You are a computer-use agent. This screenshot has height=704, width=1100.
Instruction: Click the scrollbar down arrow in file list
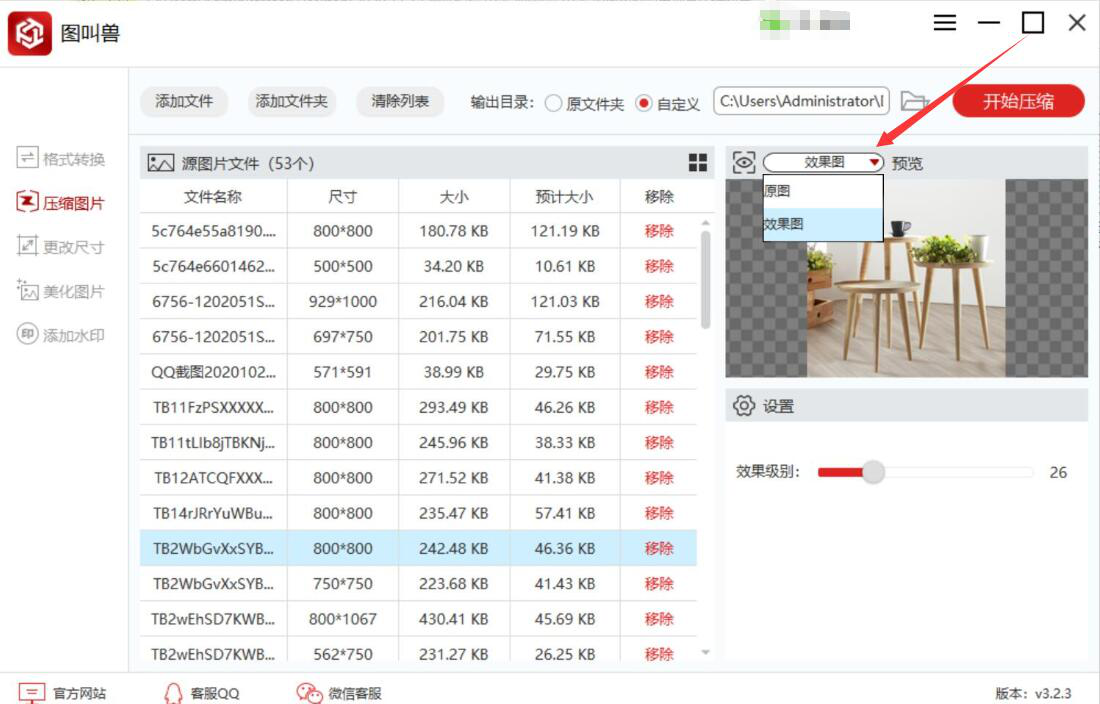[x=705, y=652]
